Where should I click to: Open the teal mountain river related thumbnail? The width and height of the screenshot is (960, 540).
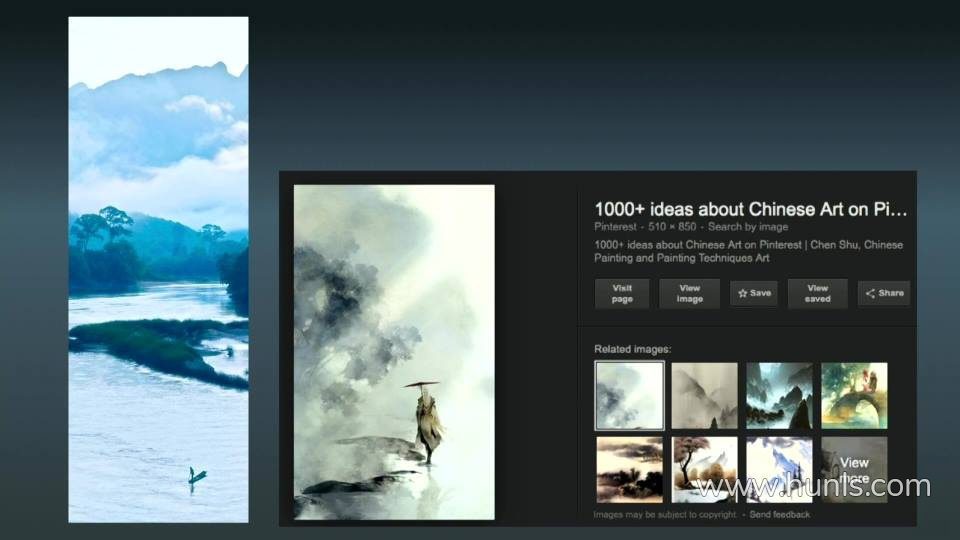pyautogui.click(x=779, y=396)
